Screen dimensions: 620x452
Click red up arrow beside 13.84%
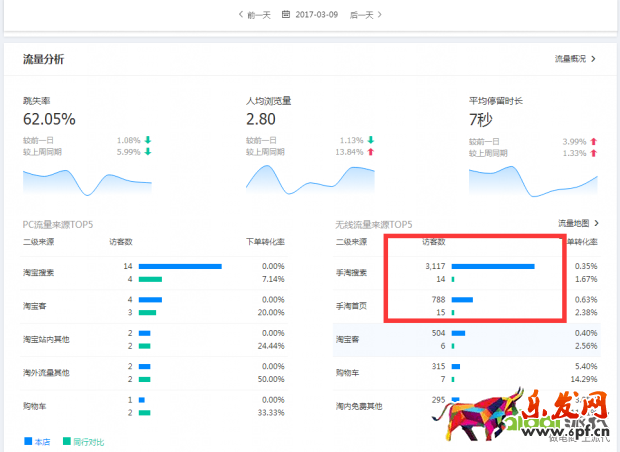371,151
